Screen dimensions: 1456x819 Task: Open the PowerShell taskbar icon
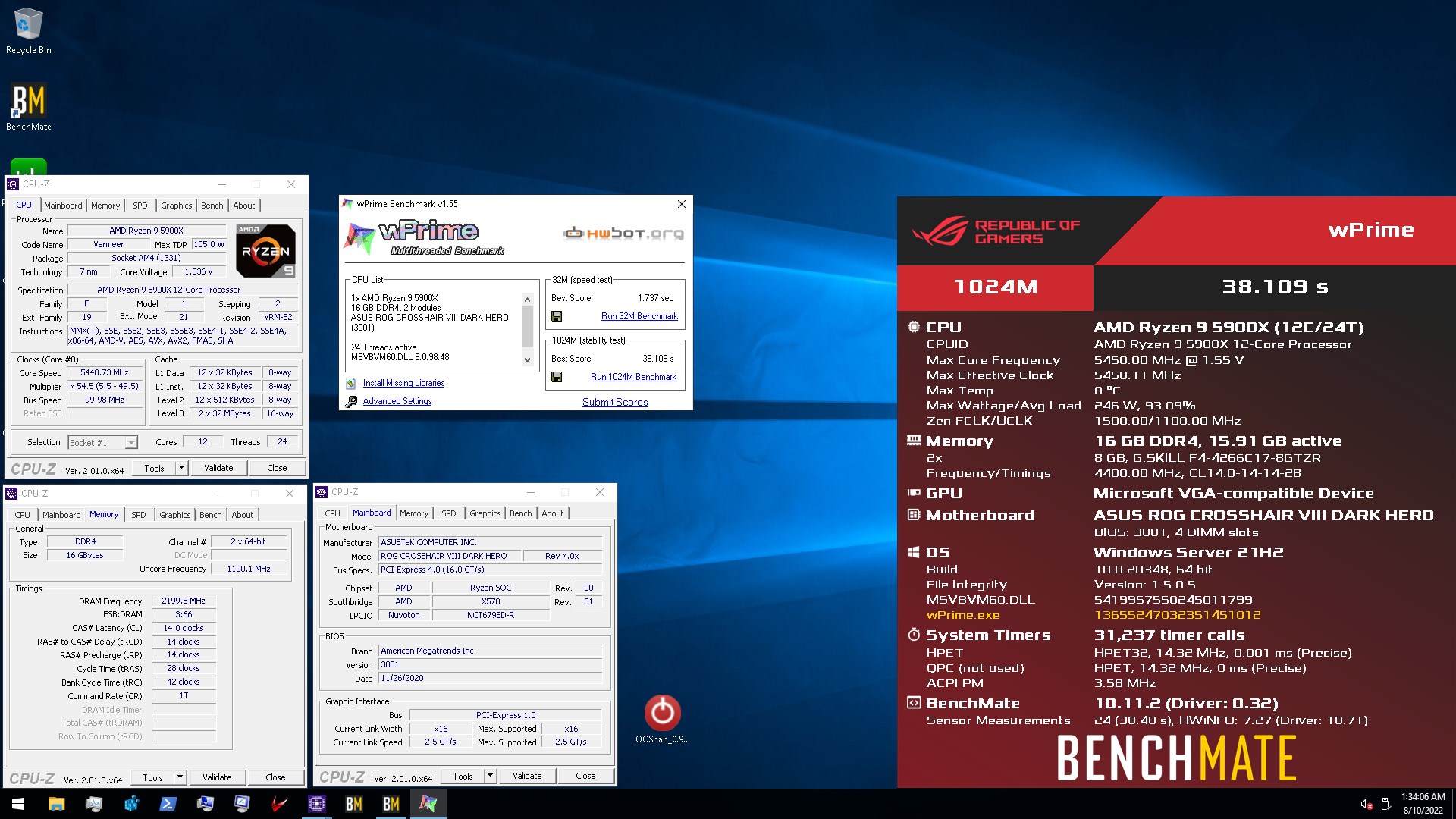pos(168,804)
